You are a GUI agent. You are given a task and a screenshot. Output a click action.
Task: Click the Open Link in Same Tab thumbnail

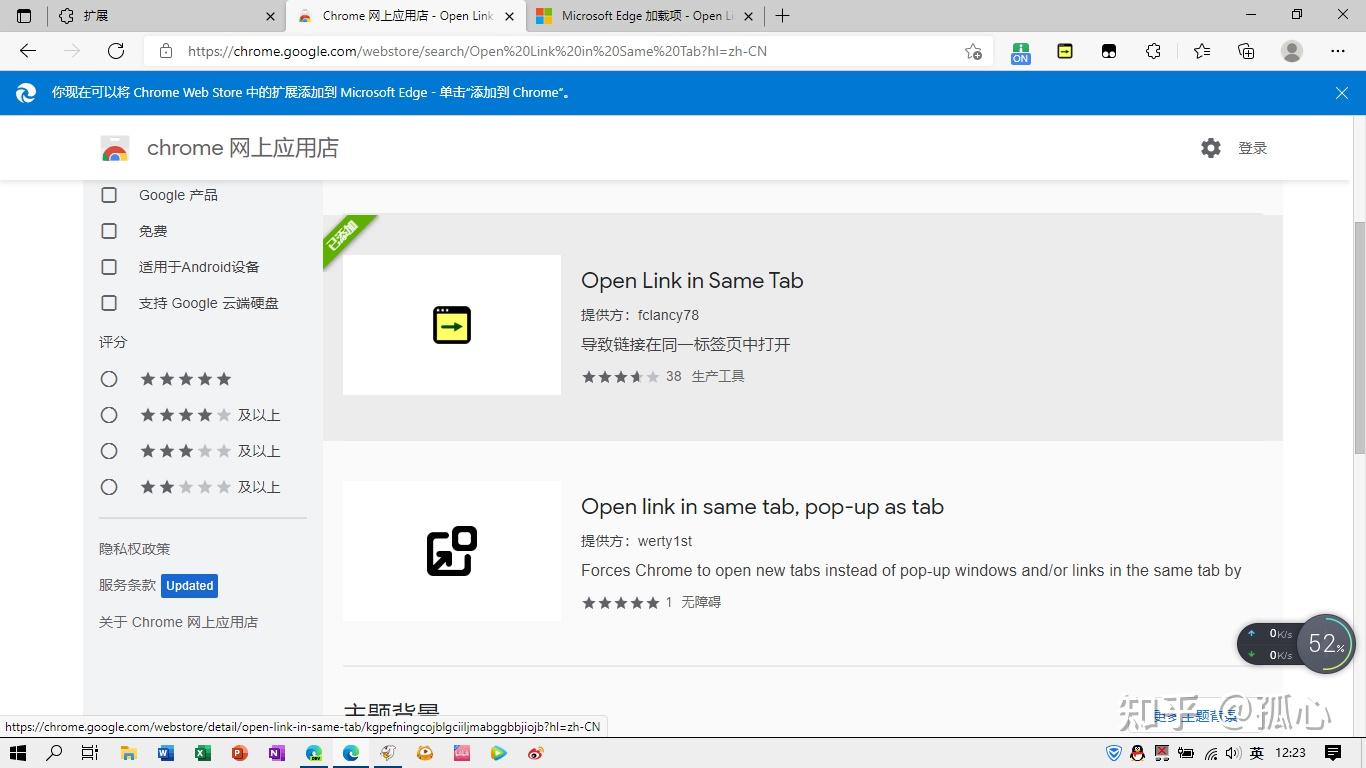pyautogui.click(x=452, y=325)
